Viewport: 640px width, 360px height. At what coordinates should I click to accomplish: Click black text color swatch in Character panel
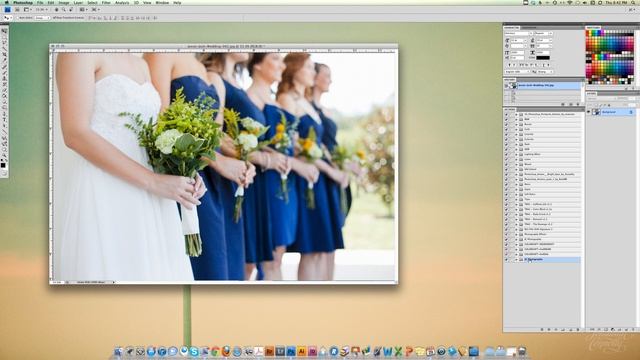(x=543, y=58)
